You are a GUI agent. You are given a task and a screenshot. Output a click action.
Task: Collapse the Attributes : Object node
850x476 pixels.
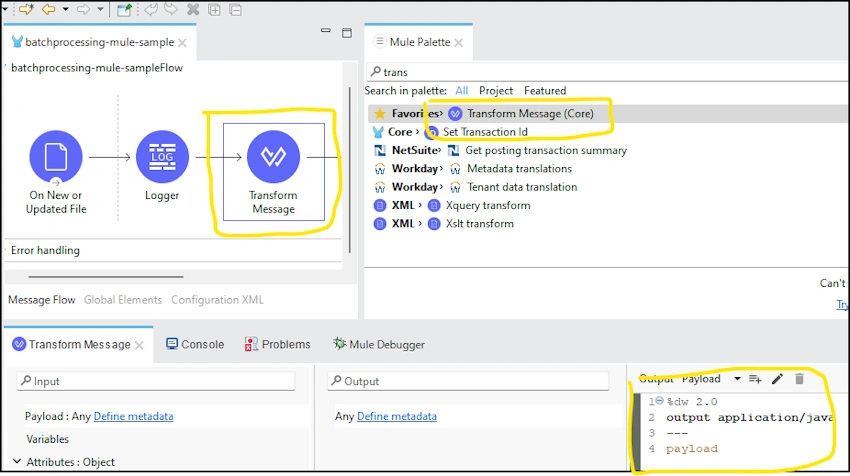pyautogui.click(x=17, y=461)
